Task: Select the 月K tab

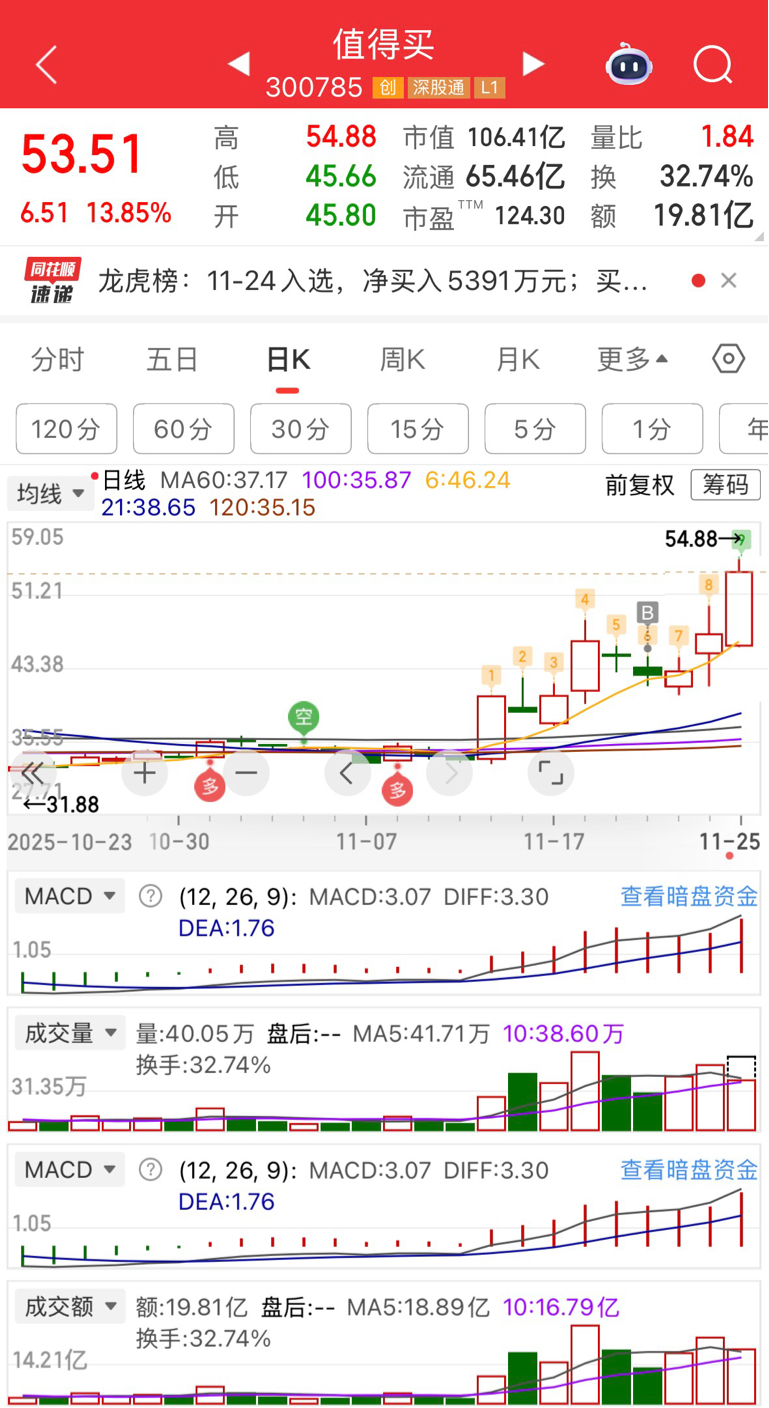Action: [x=518, y=359]
